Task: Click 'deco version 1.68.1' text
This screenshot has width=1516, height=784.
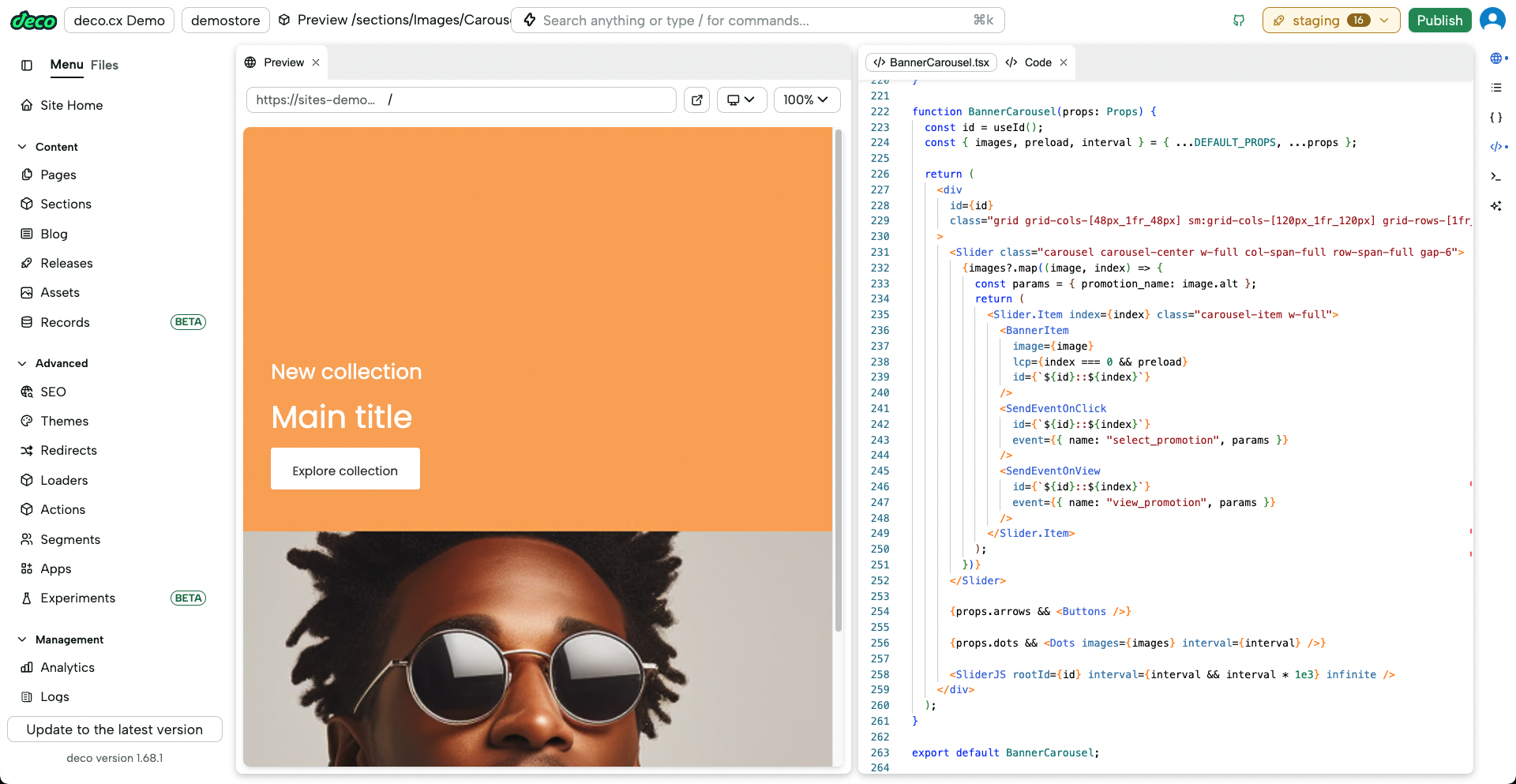Action: 114,758
